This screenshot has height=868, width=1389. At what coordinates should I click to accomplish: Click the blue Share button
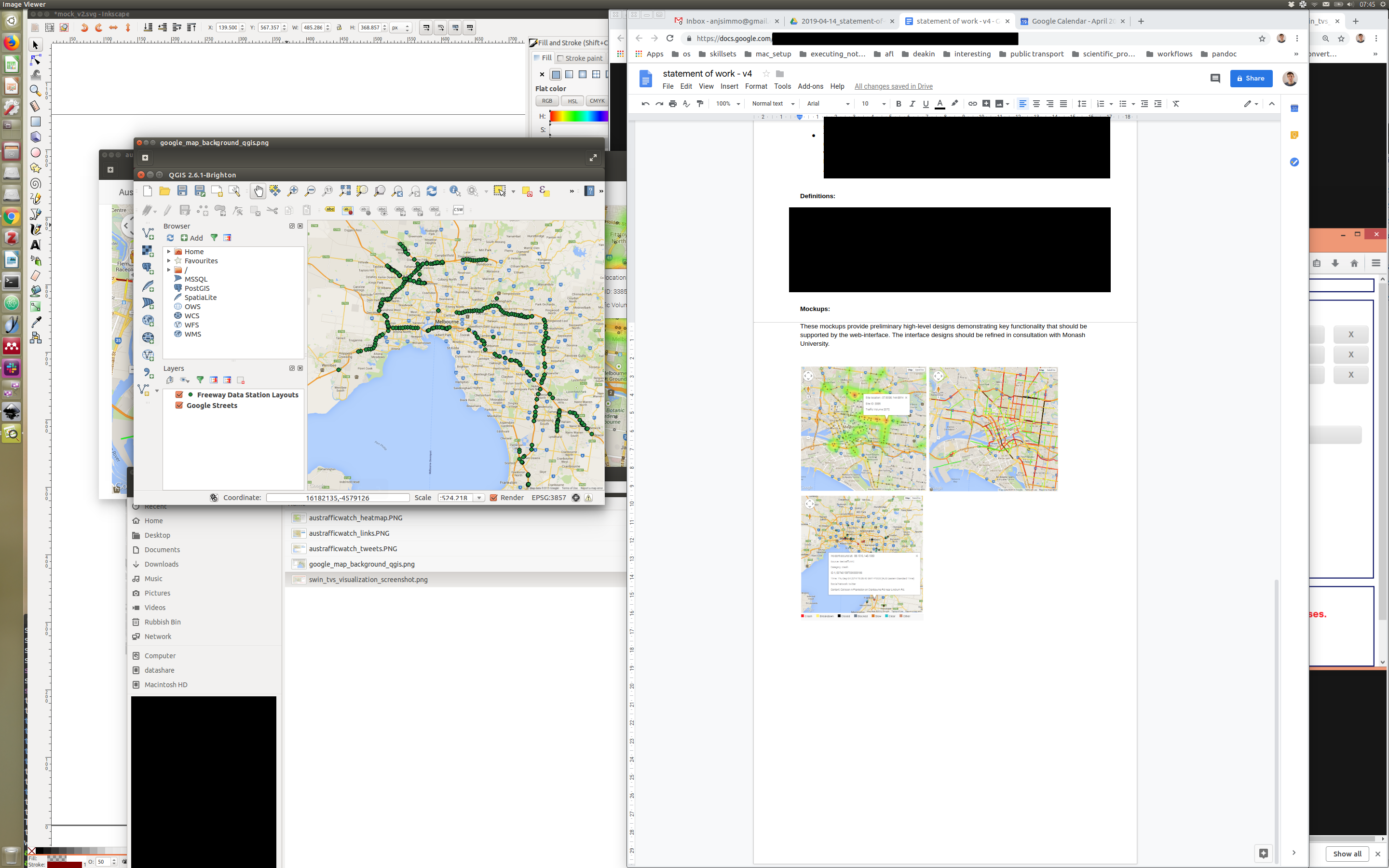[x=1251, y=78]
